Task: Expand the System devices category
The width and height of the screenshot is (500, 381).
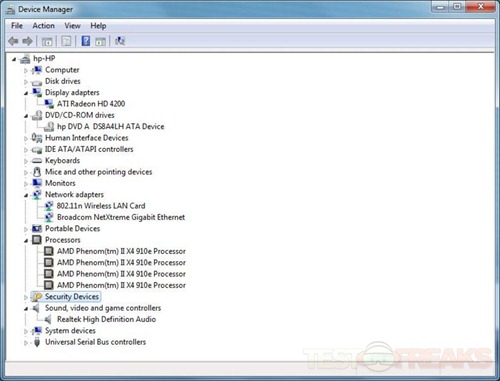Action: 26,331
